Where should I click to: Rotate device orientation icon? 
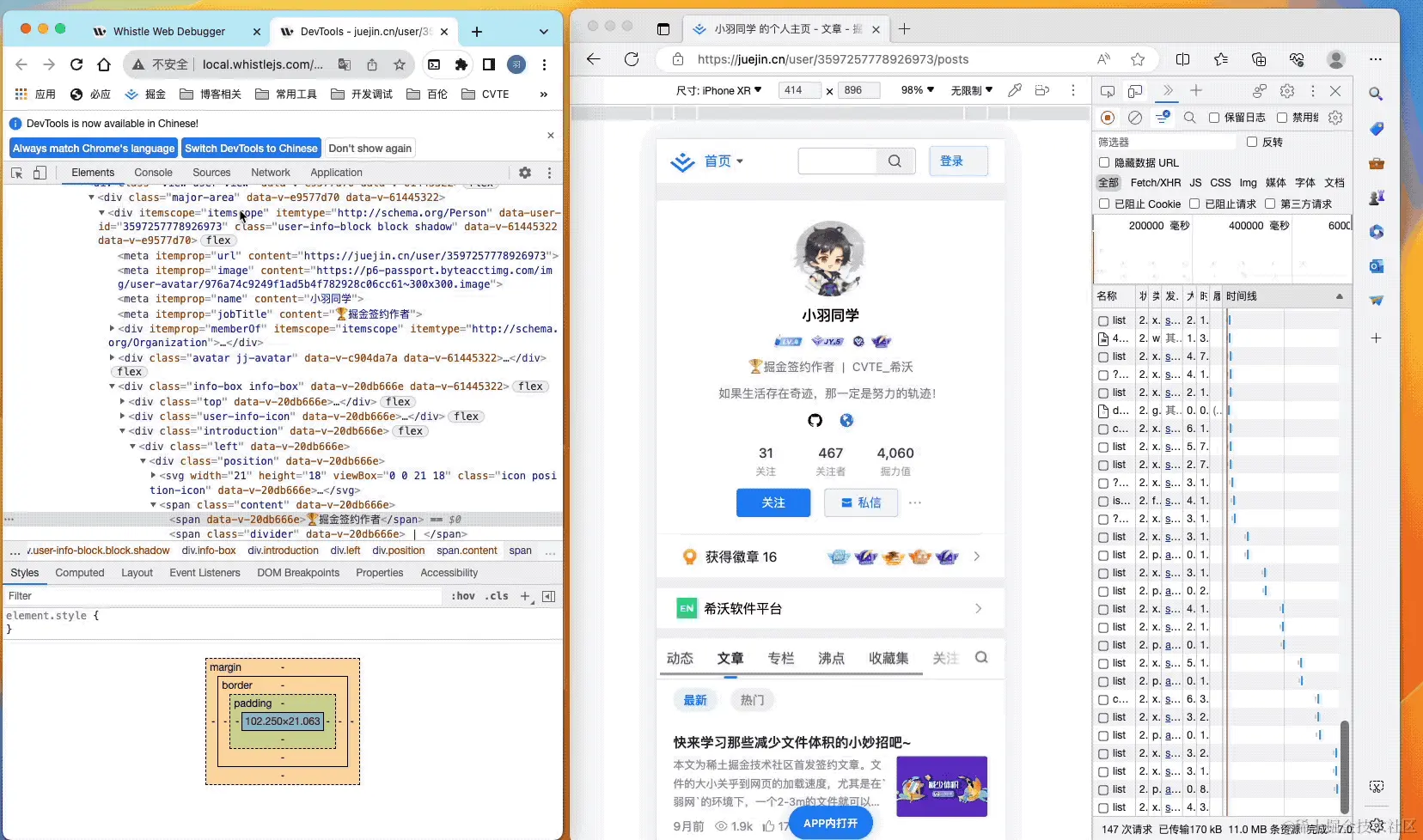click(1042, 90)
